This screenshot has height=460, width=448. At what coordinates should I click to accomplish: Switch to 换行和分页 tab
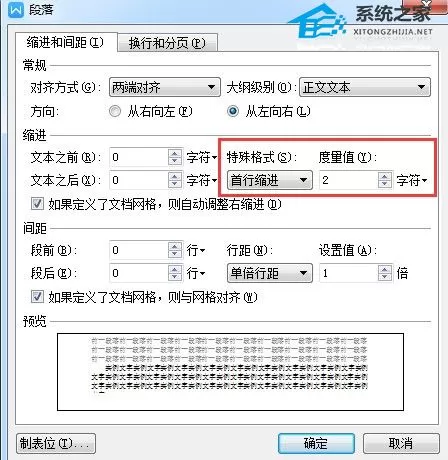tap(167, 43)
